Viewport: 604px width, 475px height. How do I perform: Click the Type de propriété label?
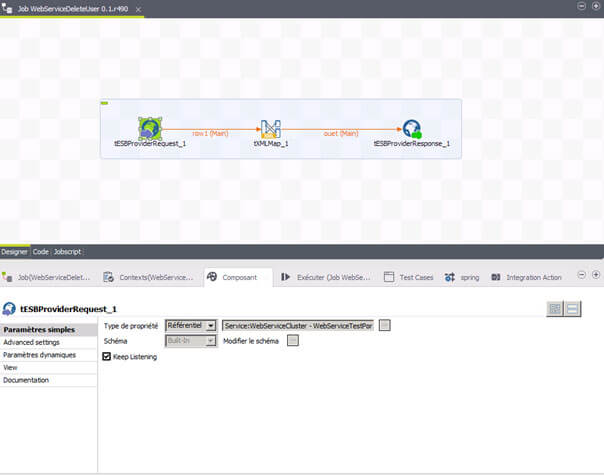pos(131,326)
